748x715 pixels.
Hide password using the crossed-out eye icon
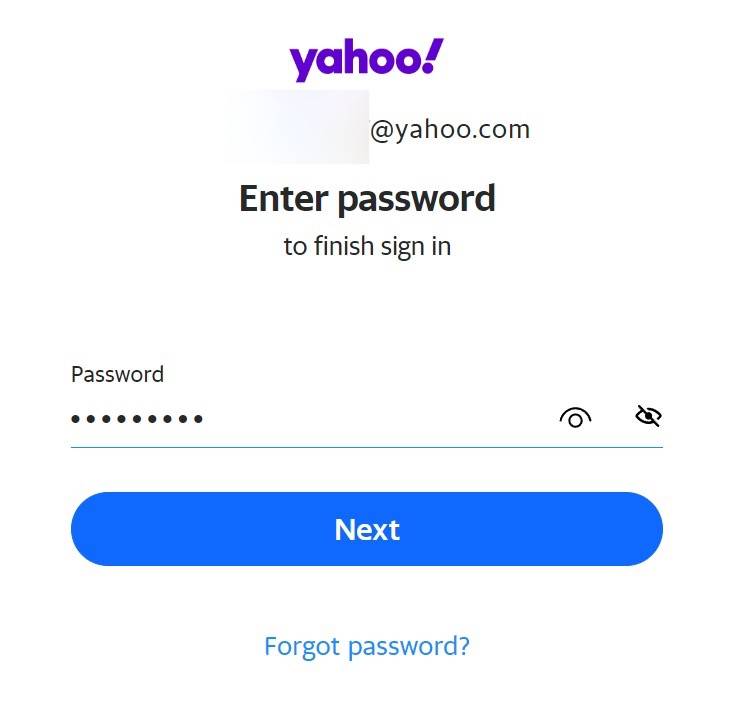click(648, 416)
